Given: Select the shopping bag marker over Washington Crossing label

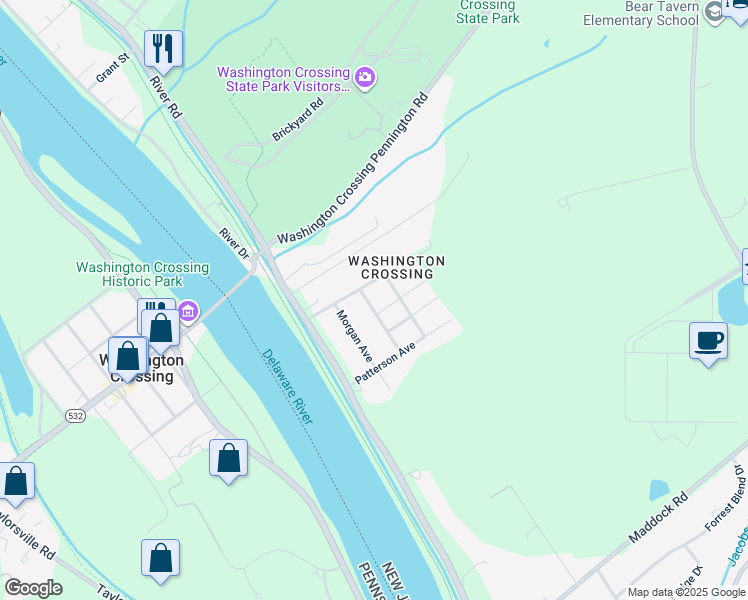Looking at the screenshot, I should pyautogui.click(x=128, y=356).
